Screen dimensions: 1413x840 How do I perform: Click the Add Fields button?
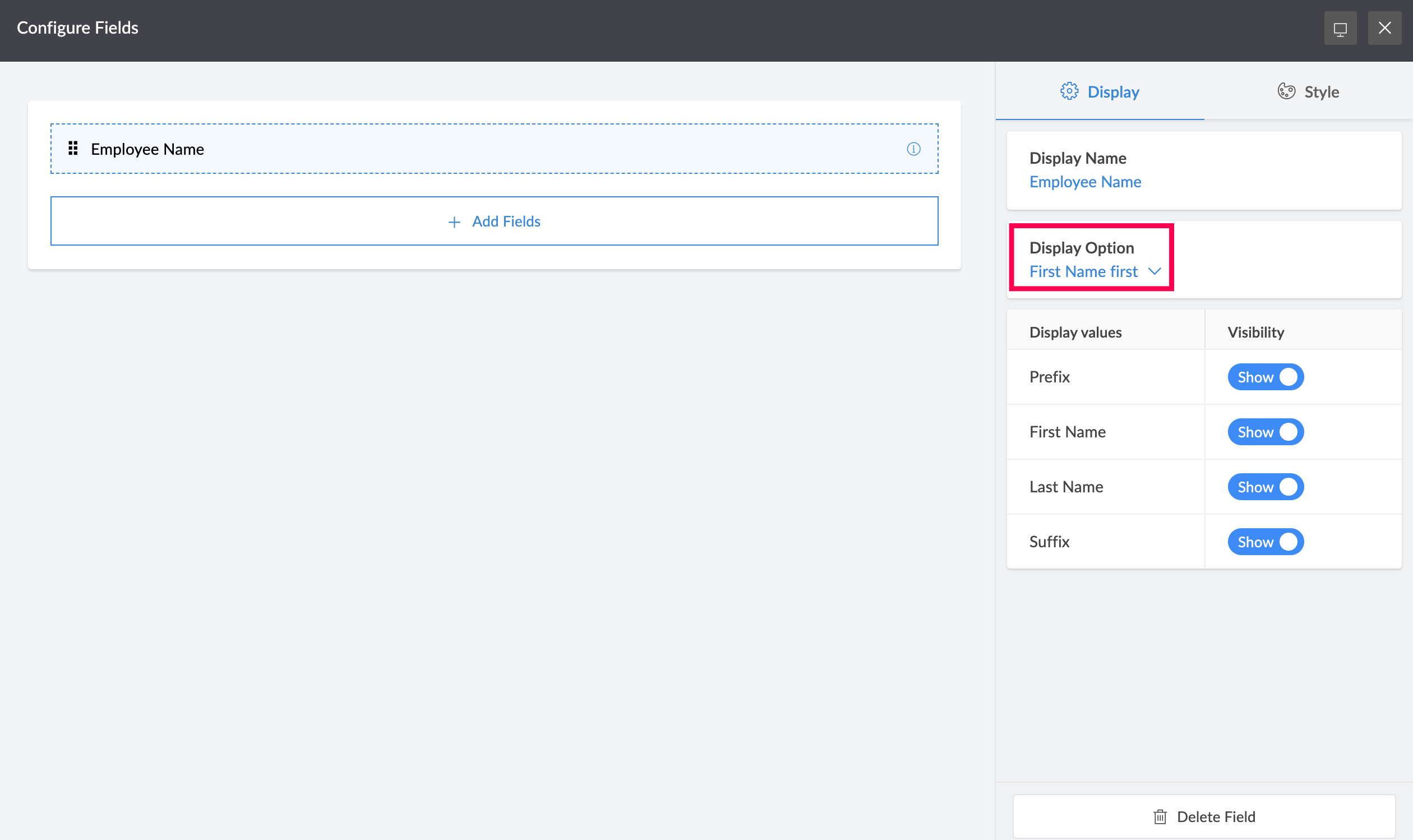[x=494, y=221]
